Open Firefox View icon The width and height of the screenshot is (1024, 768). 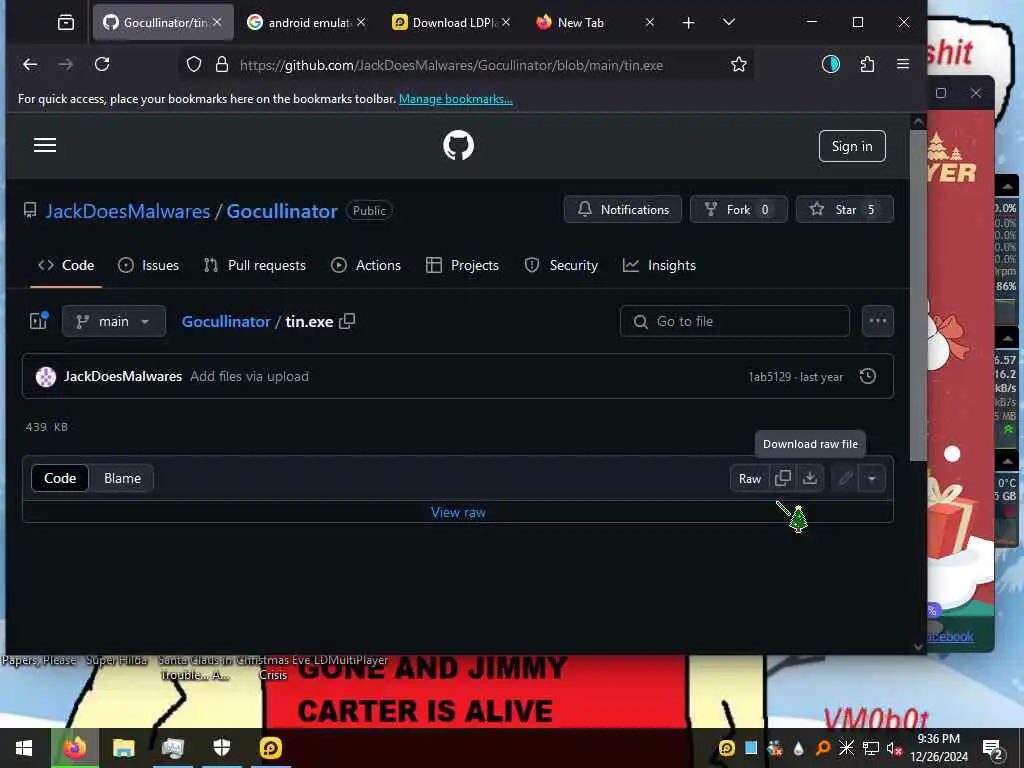click(x=66, y=23)
